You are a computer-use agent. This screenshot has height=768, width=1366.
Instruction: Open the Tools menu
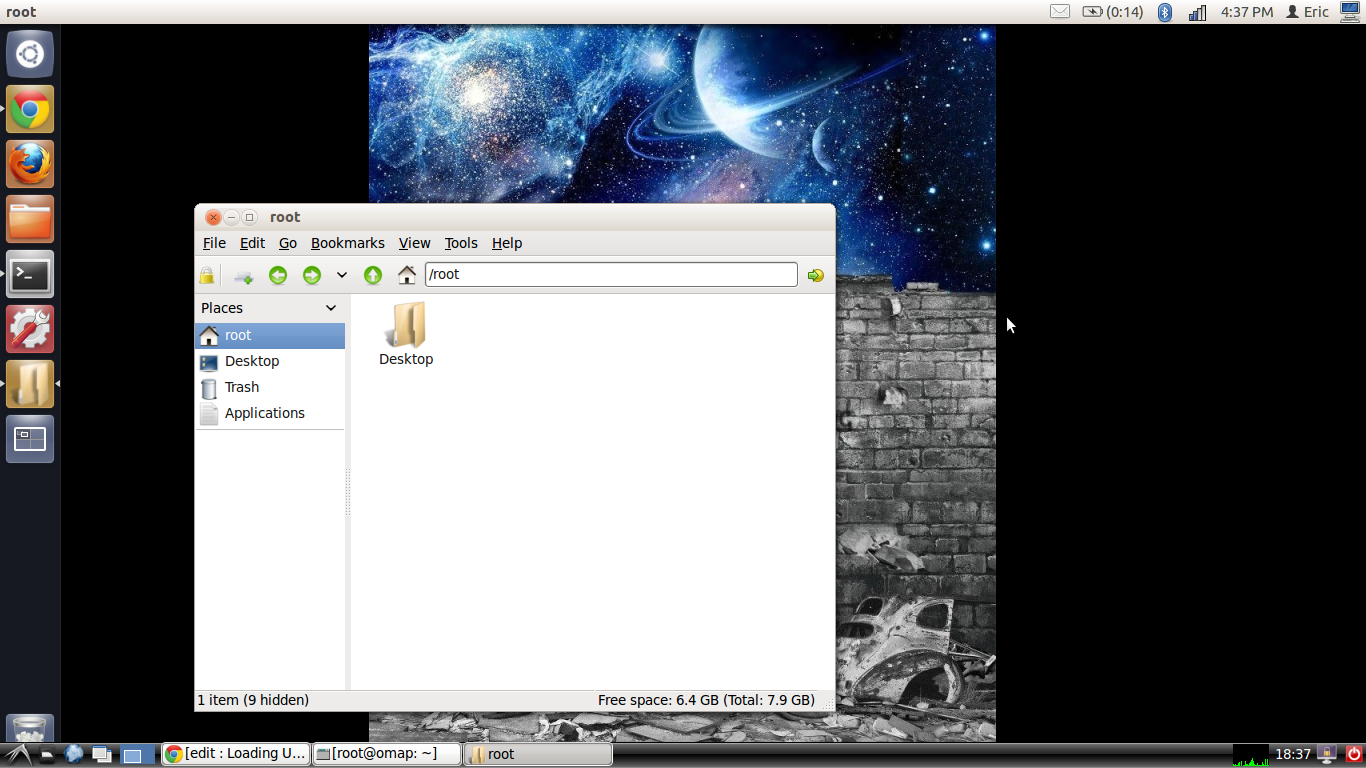461,243
